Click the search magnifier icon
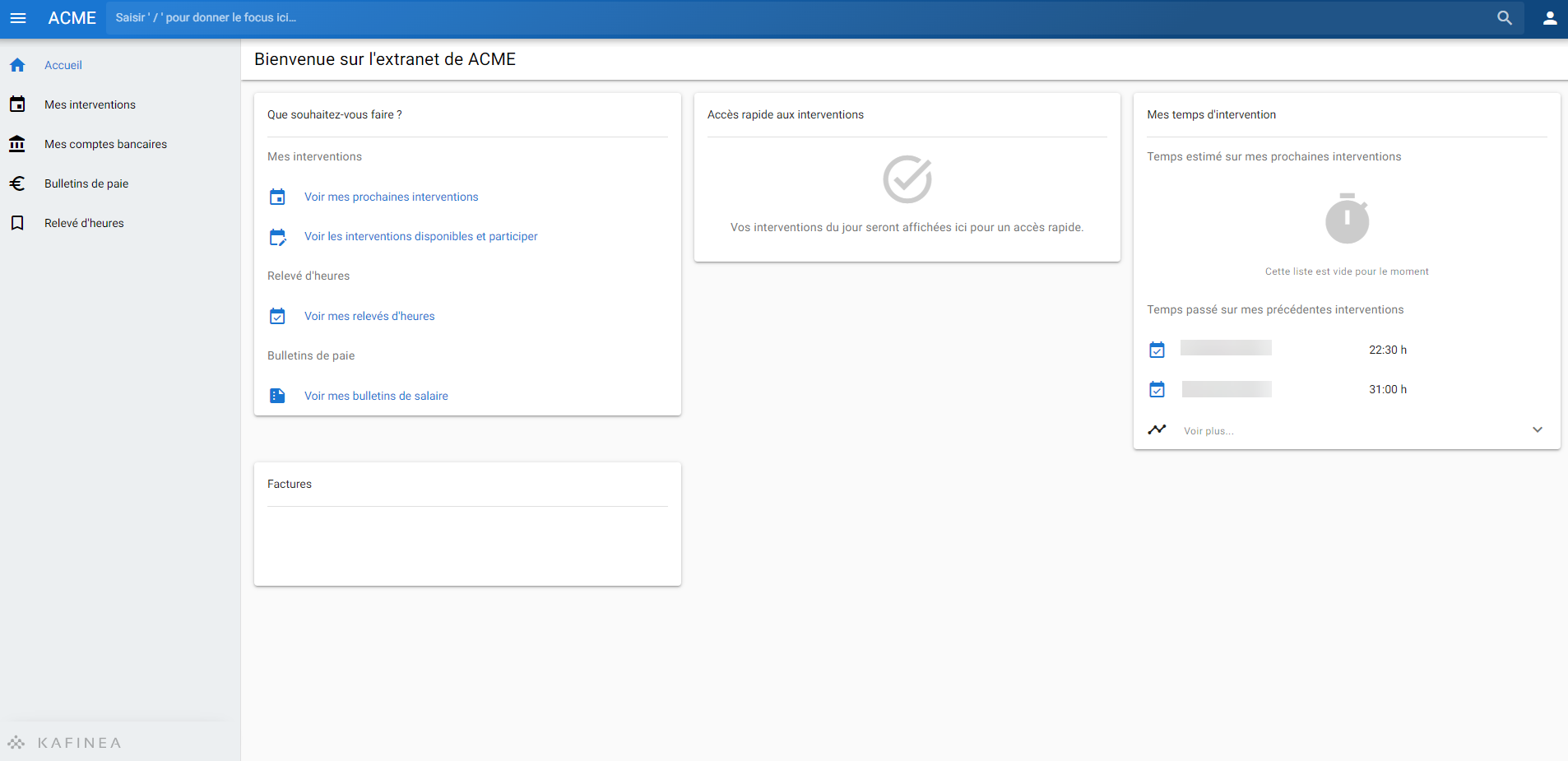Image resolution: width=1568 pixels, height=761 pixels. tap(1505, 18)
